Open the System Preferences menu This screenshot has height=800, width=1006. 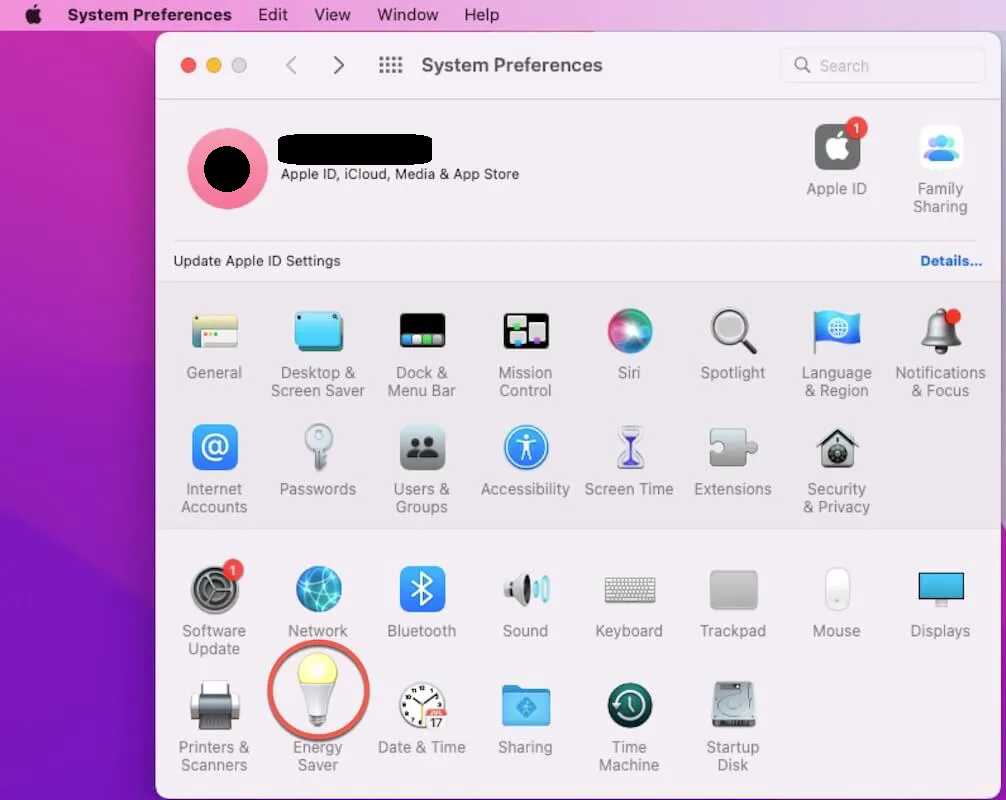tap(149, 14)
